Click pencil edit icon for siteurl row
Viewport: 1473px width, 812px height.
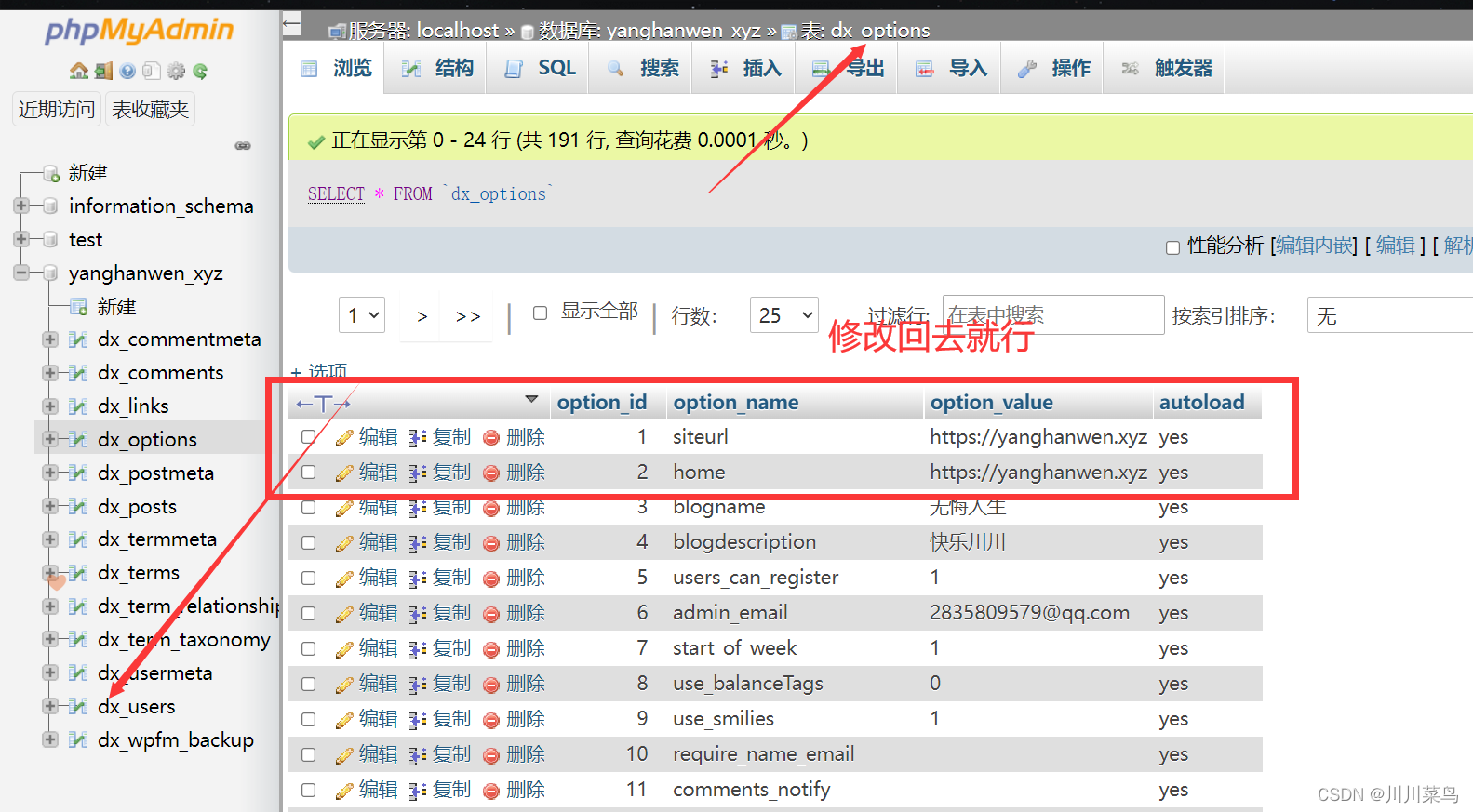tap(344, 437)
